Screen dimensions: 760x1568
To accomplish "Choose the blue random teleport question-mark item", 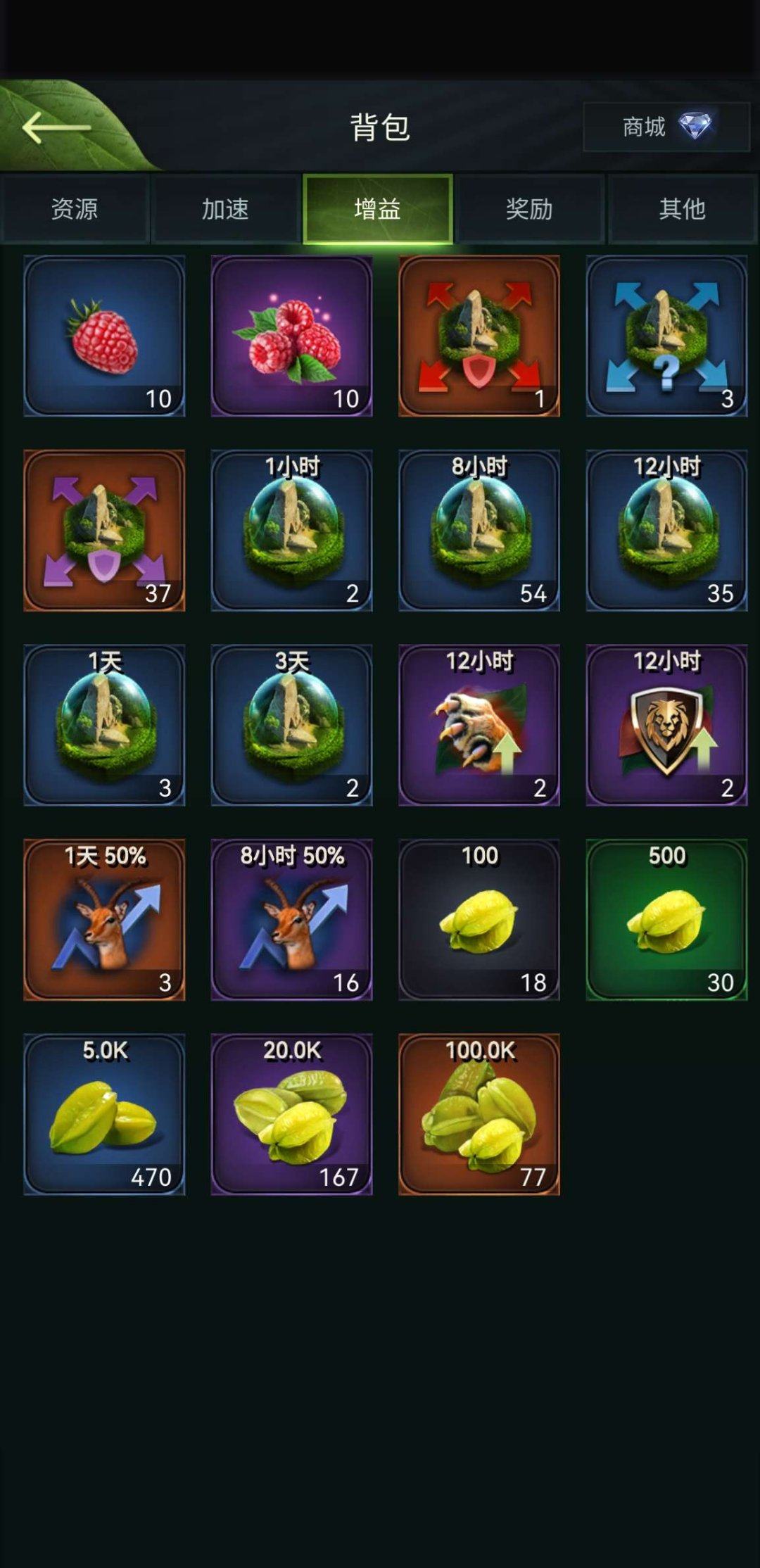I will click(x=666, y=336).
